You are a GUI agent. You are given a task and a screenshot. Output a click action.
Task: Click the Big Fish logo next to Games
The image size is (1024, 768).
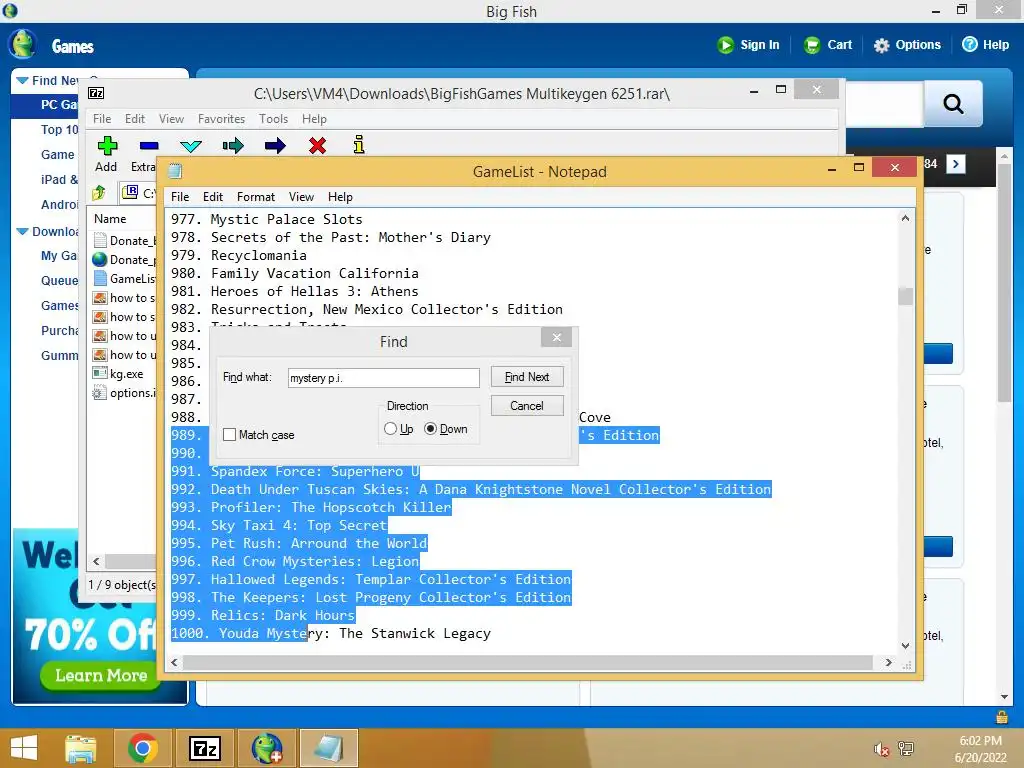[x=23, y=44]
